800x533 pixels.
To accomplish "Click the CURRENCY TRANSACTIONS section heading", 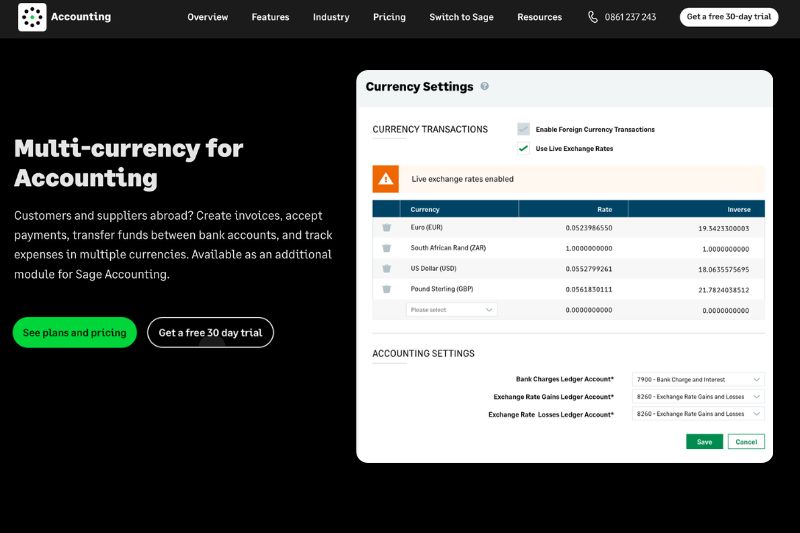I will tap(430, 130).
